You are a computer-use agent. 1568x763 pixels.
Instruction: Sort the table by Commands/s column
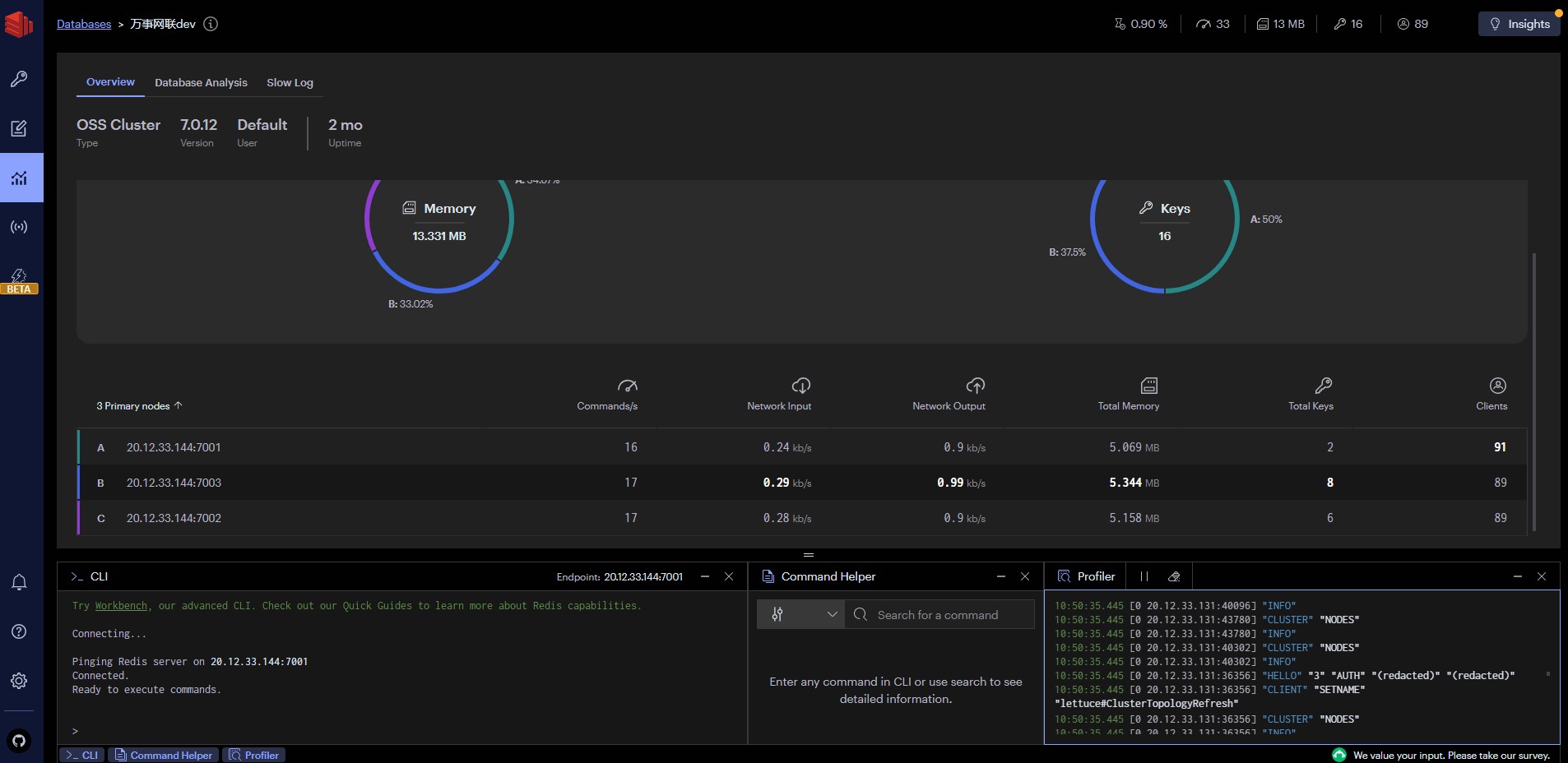(x=607, y=395)
